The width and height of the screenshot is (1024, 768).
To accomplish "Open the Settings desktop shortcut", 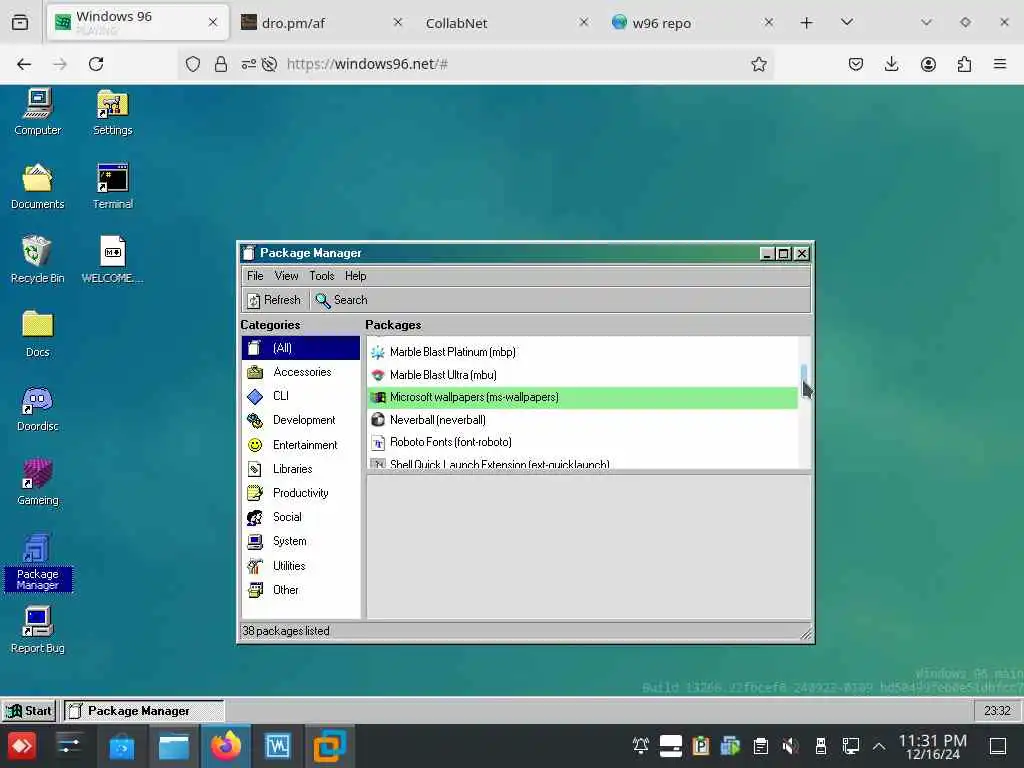I will 112,112.
